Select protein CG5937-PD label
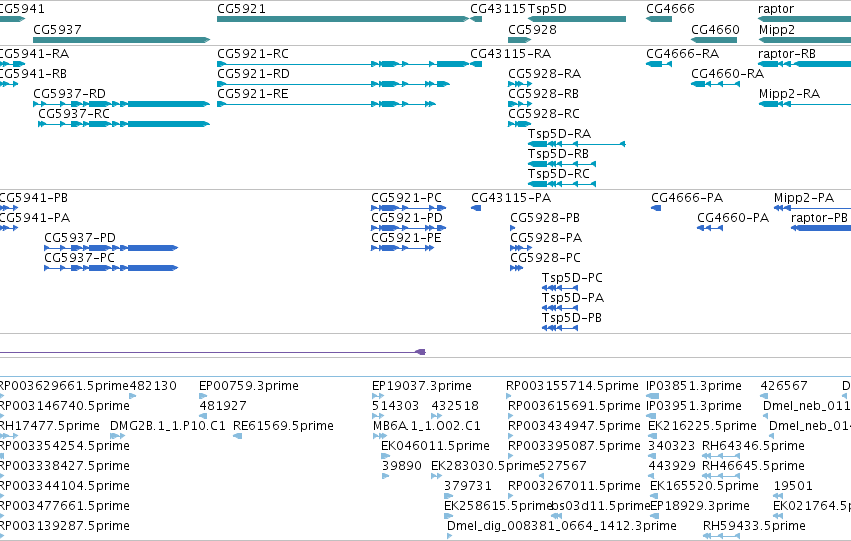 80,238
